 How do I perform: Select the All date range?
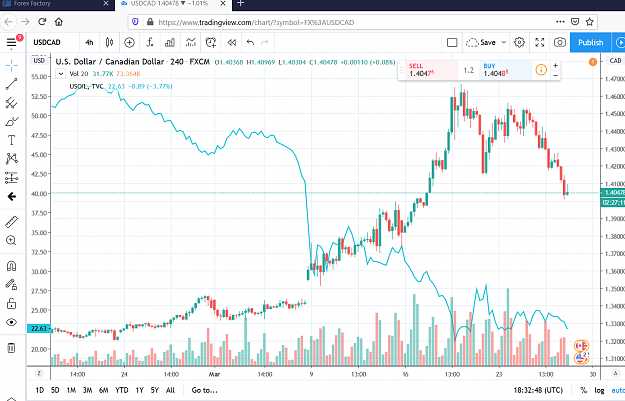[170, 390]
